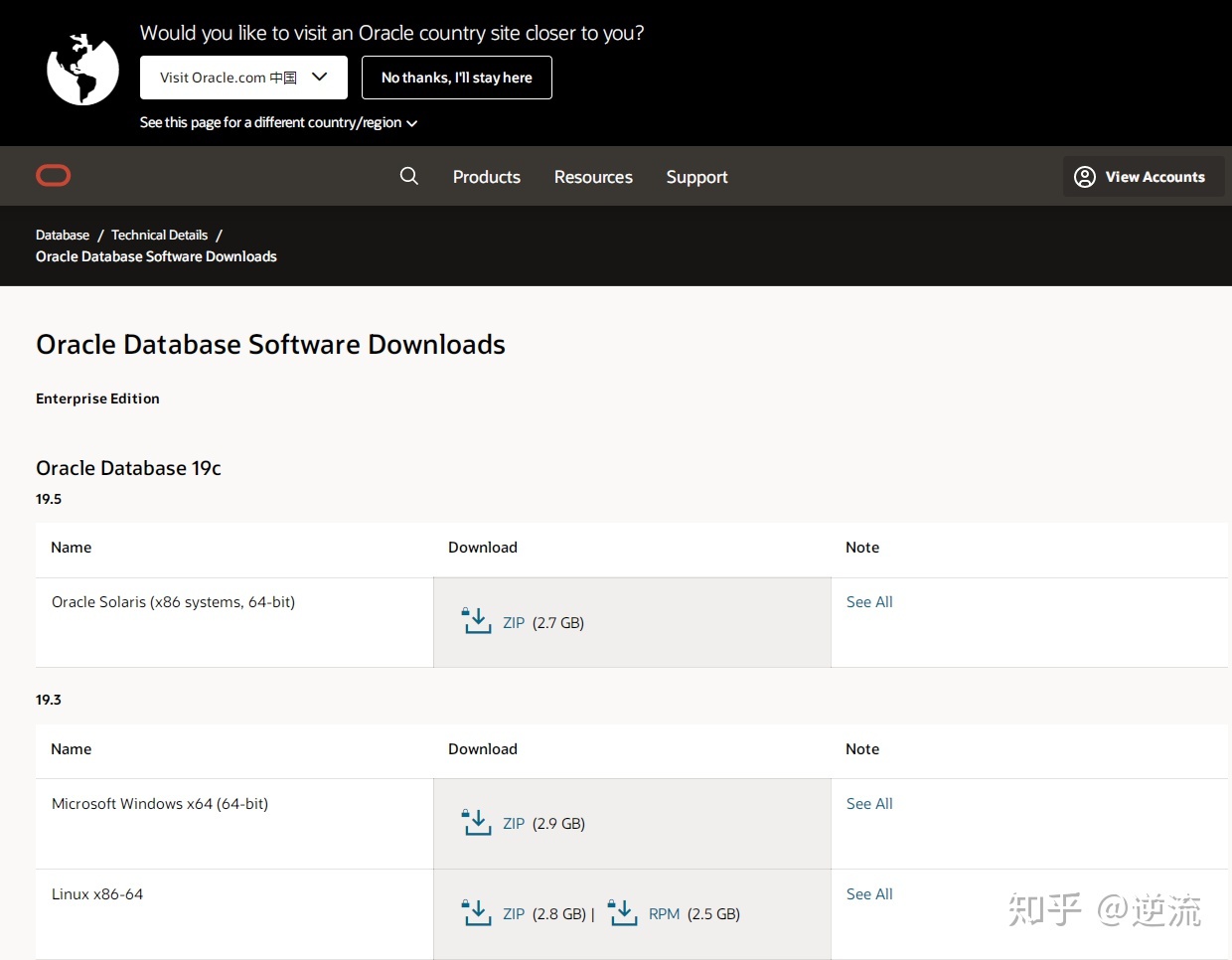Viewport: 1232px width, 960px height.
Task: Click download icon for Linux x86-64 RPM
Action: (x=623, y=912)
